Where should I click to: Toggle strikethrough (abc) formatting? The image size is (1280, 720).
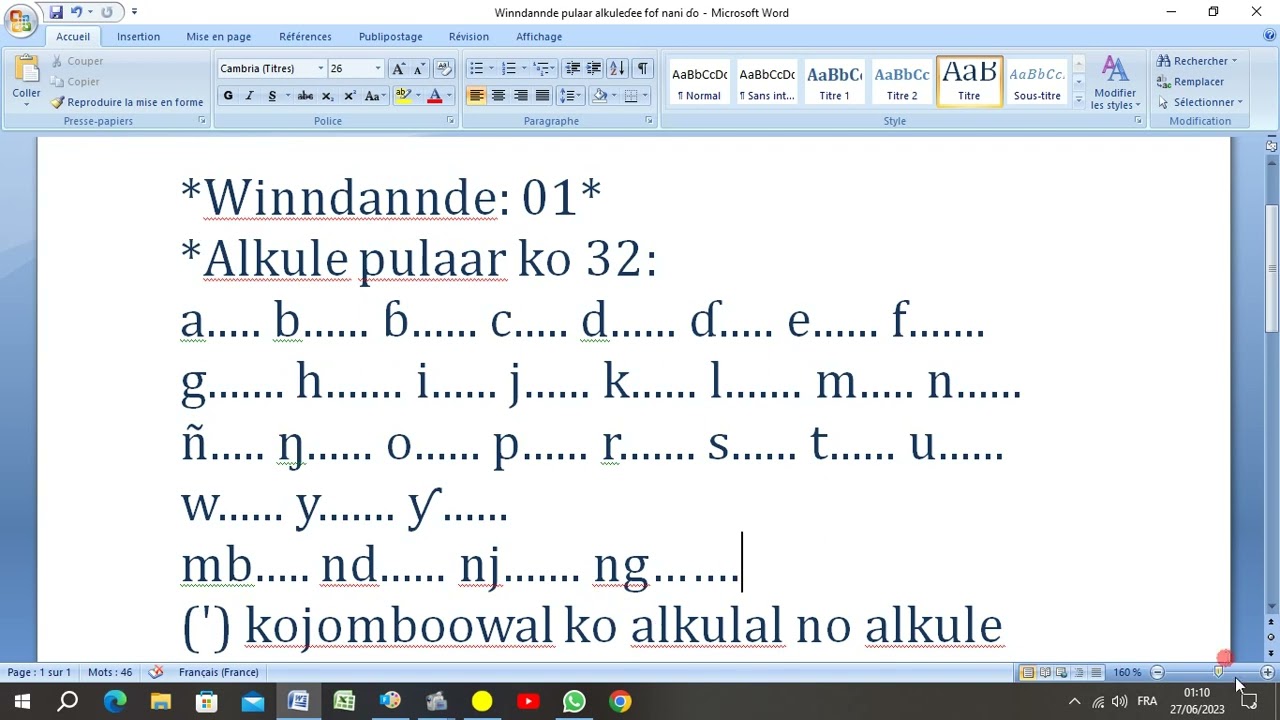[306, 96]
